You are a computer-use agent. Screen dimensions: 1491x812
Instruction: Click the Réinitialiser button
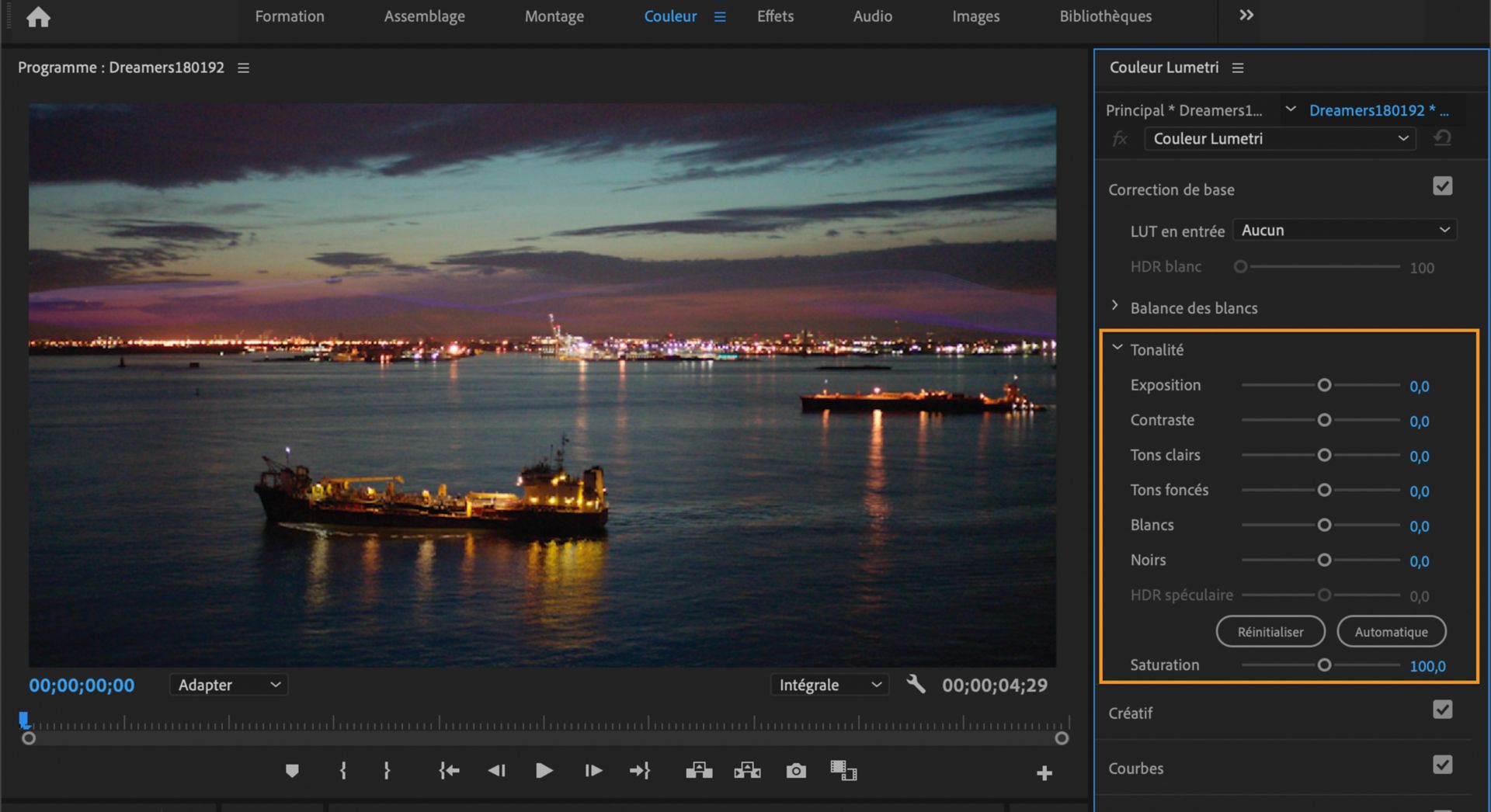(x=1270, y=632)
